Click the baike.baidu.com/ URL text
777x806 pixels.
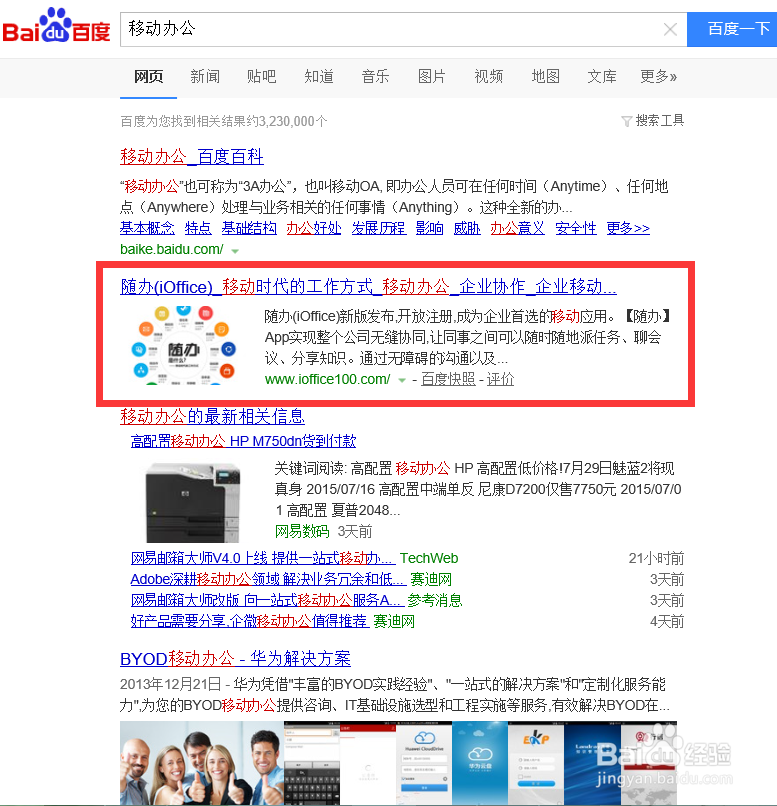[172, 249]
